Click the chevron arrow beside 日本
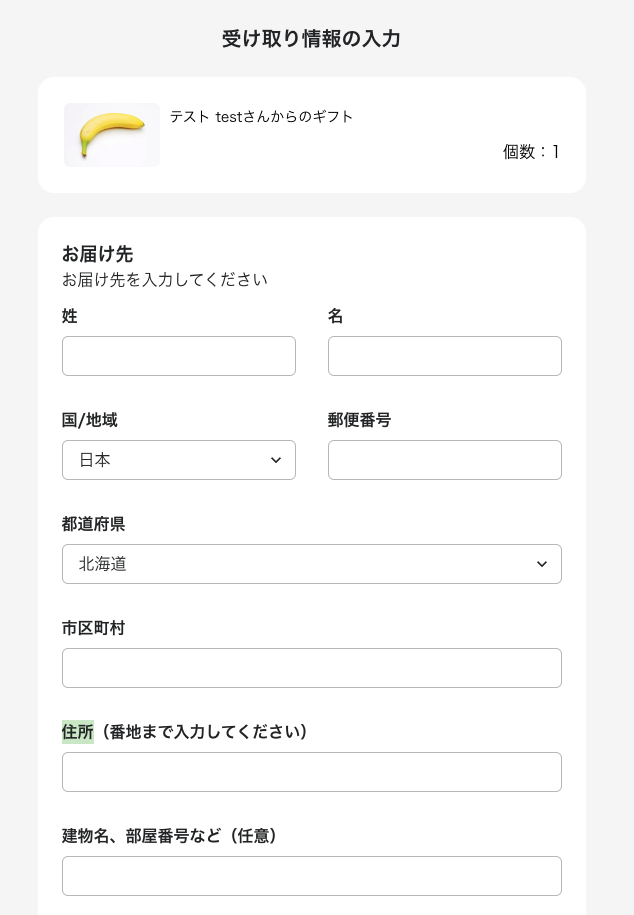The image size is (634, 915). click(276, 460)
